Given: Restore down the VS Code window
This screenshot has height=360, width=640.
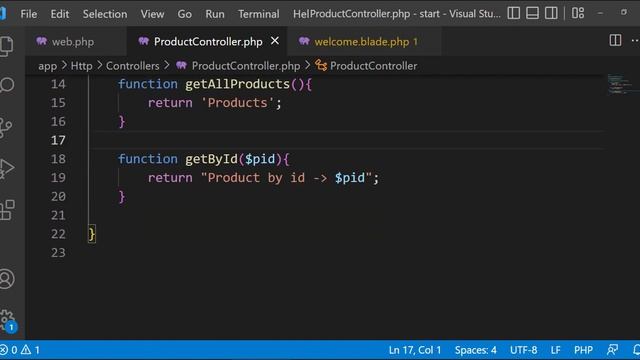Looking at the screenshot, I should pyautogui.click(x=624, y=13).
